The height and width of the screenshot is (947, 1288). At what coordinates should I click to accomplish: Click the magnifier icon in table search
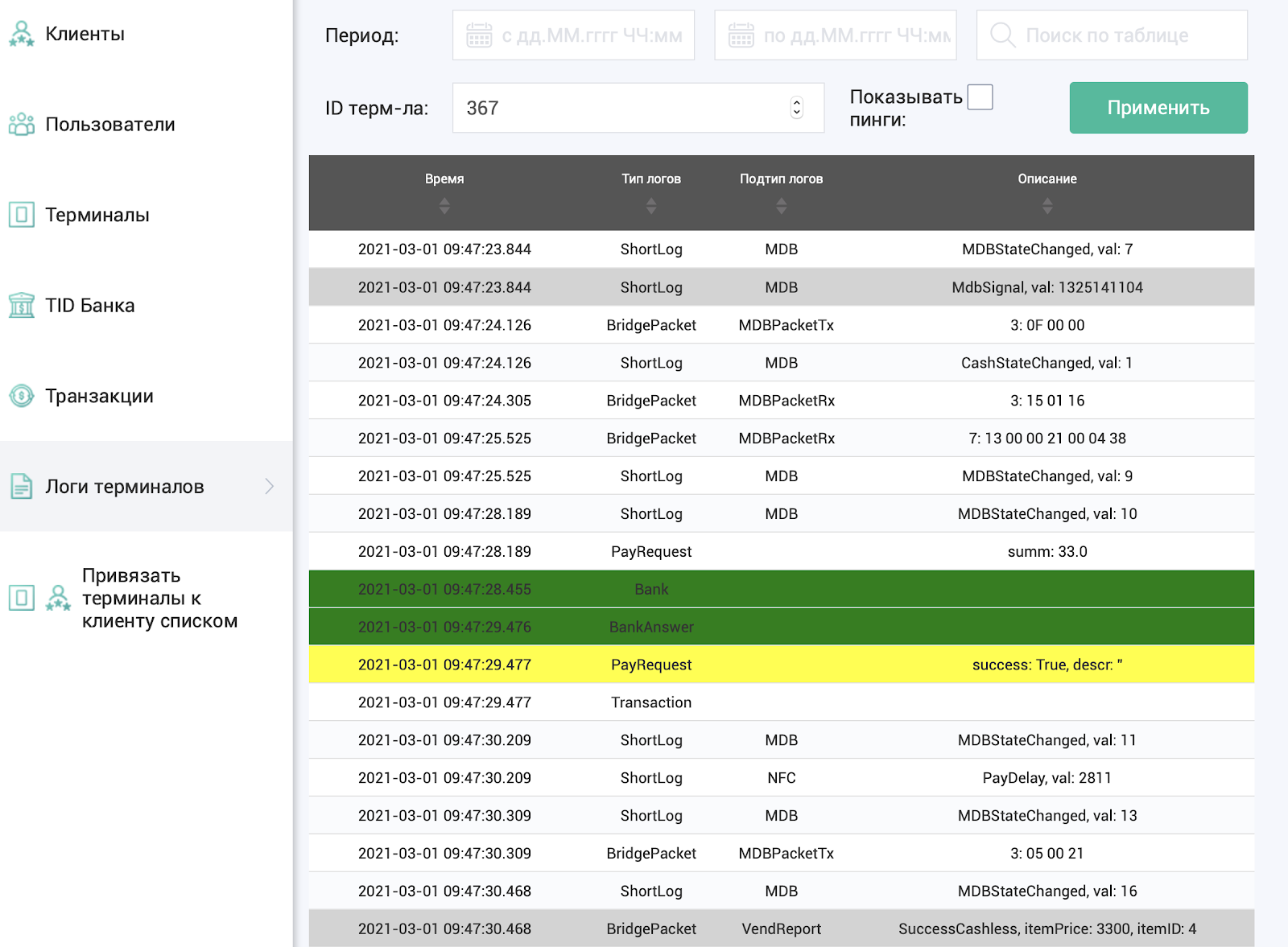click(x=1003, y=35)
